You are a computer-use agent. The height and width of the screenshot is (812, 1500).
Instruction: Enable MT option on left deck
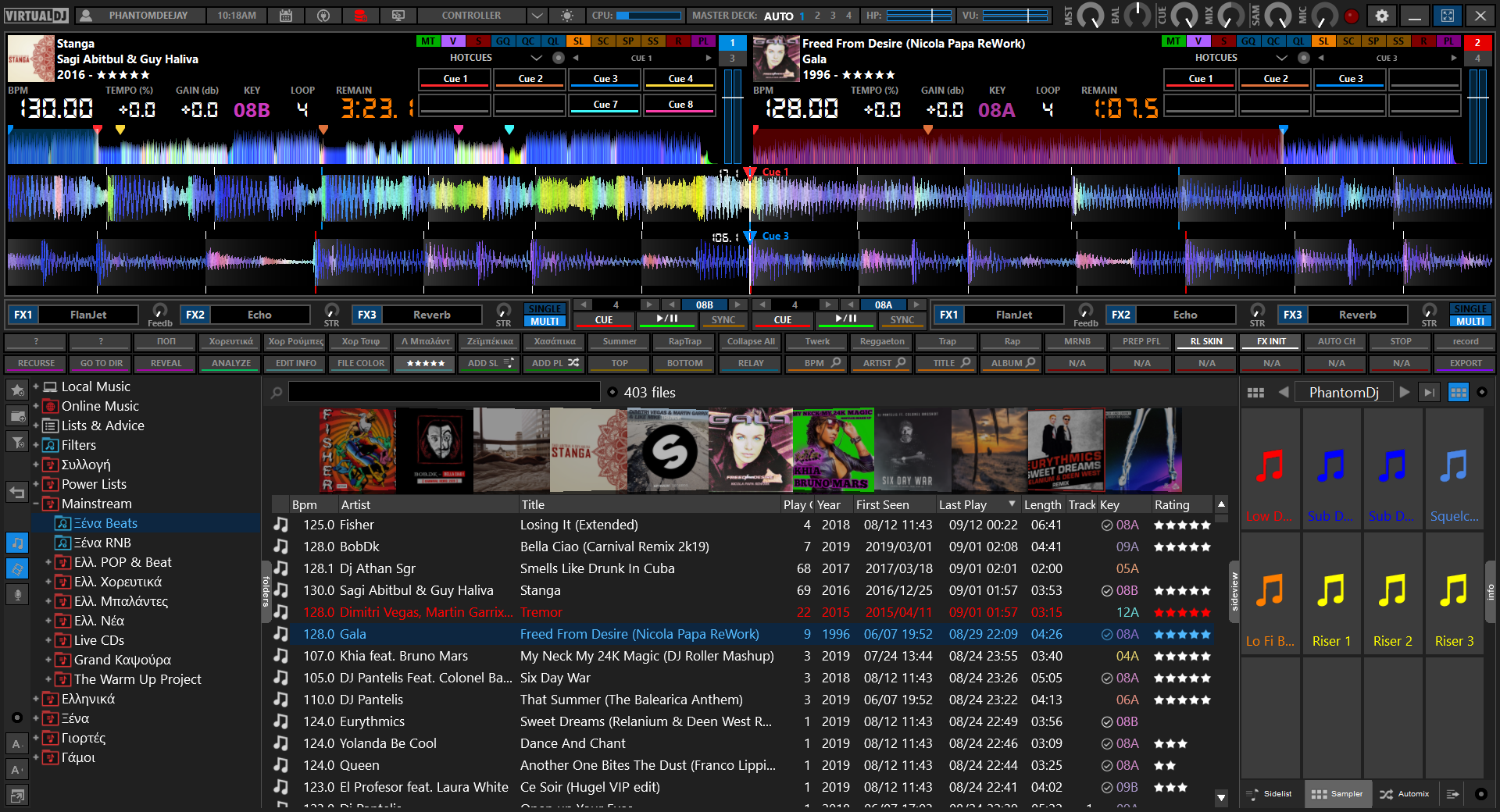[428, 41]
